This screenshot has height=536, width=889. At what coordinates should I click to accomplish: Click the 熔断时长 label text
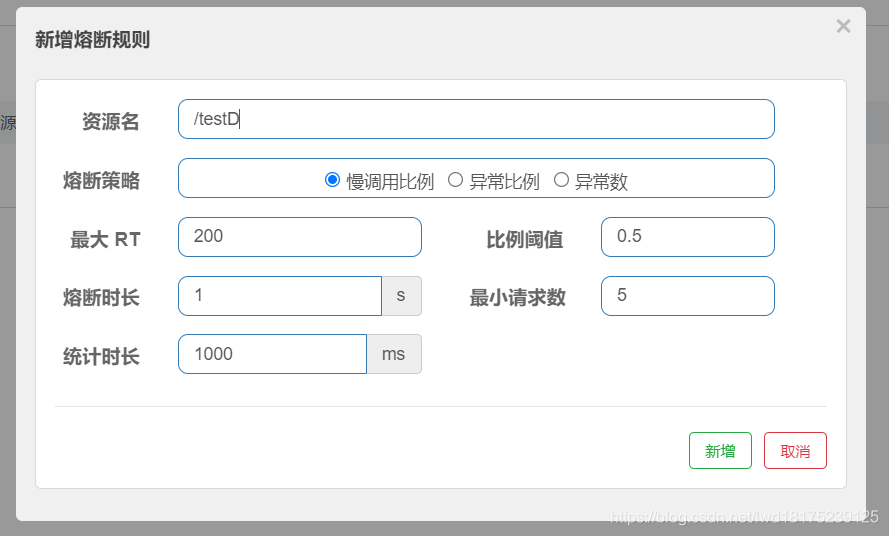click(101, 297)
